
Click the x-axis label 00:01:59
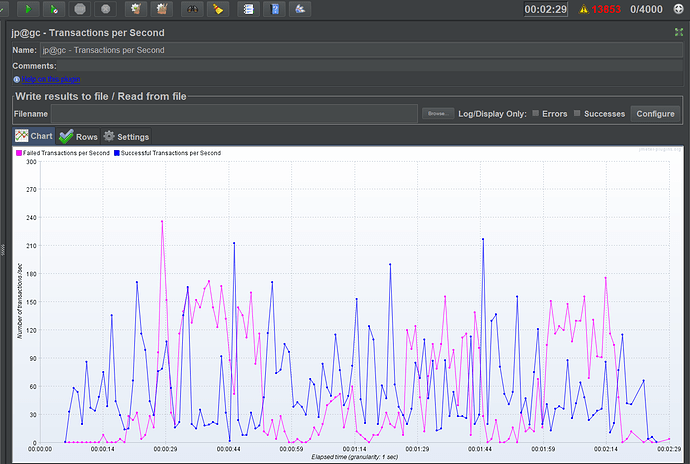click(x=543, y=449)
